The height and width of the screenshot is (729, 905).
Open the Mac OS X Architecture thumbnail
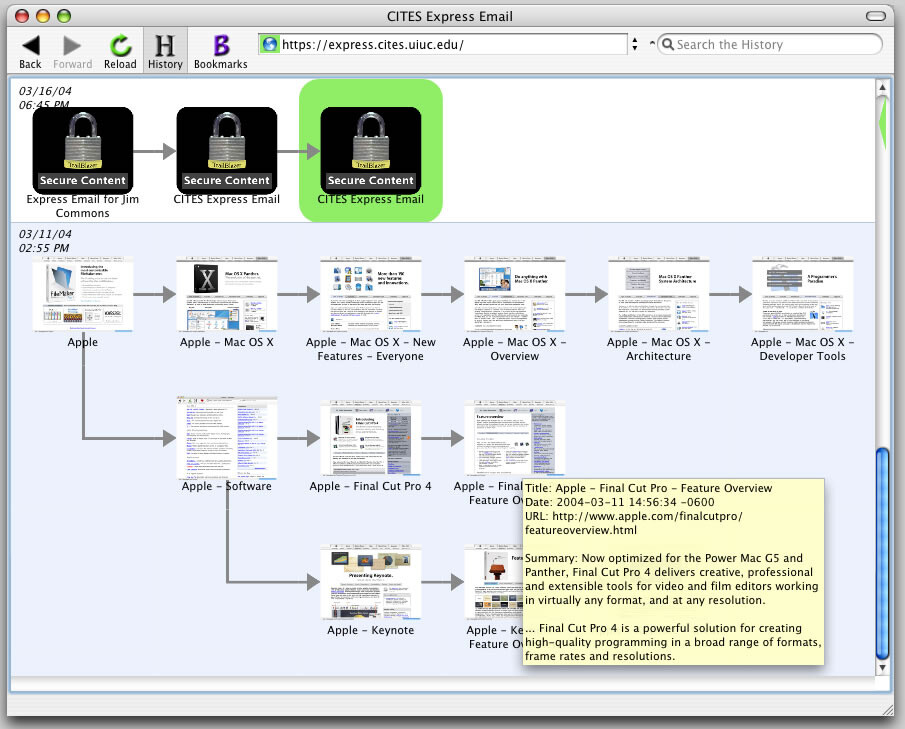659,294
